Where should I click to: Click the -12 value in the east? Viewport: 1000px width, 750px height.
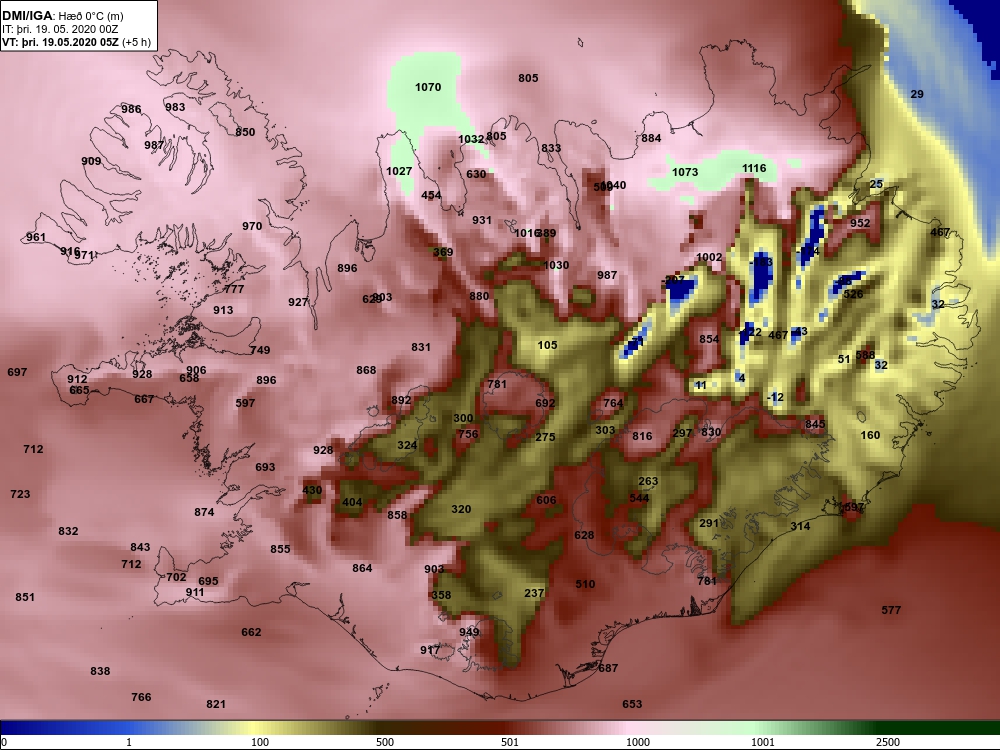776,397
